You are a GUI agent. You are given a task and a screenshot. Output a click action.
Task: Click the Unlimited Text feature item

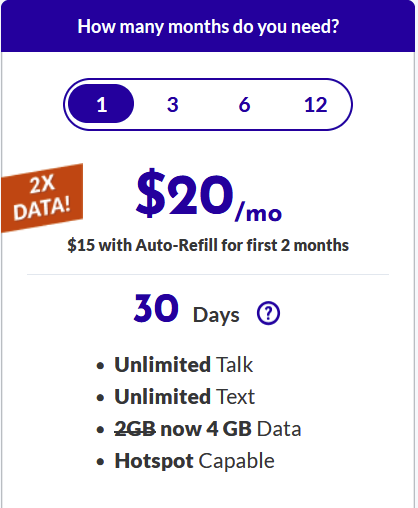(185, 397)
